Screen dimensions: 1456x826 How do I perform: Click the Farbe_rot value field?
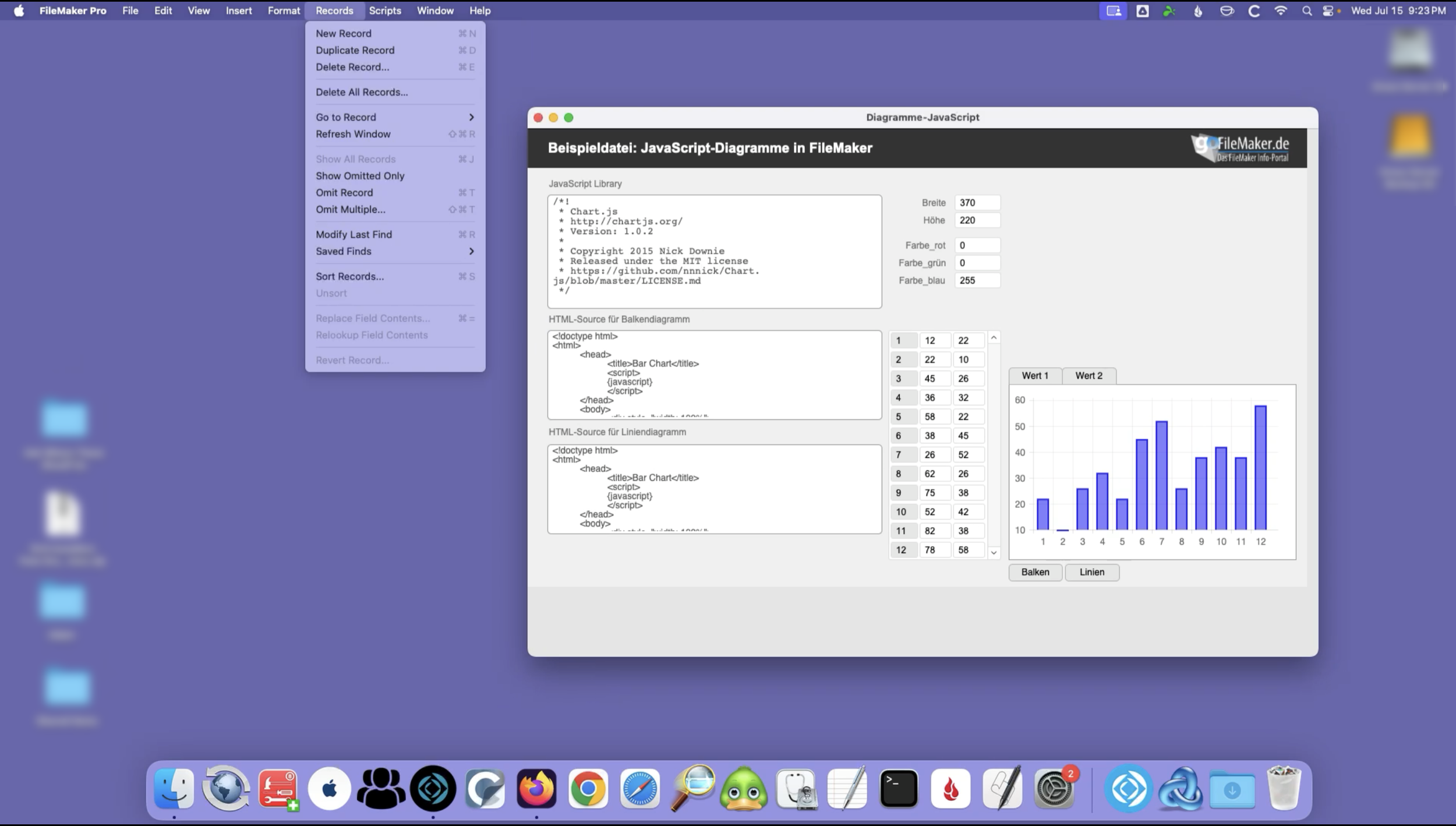point(977,245)
